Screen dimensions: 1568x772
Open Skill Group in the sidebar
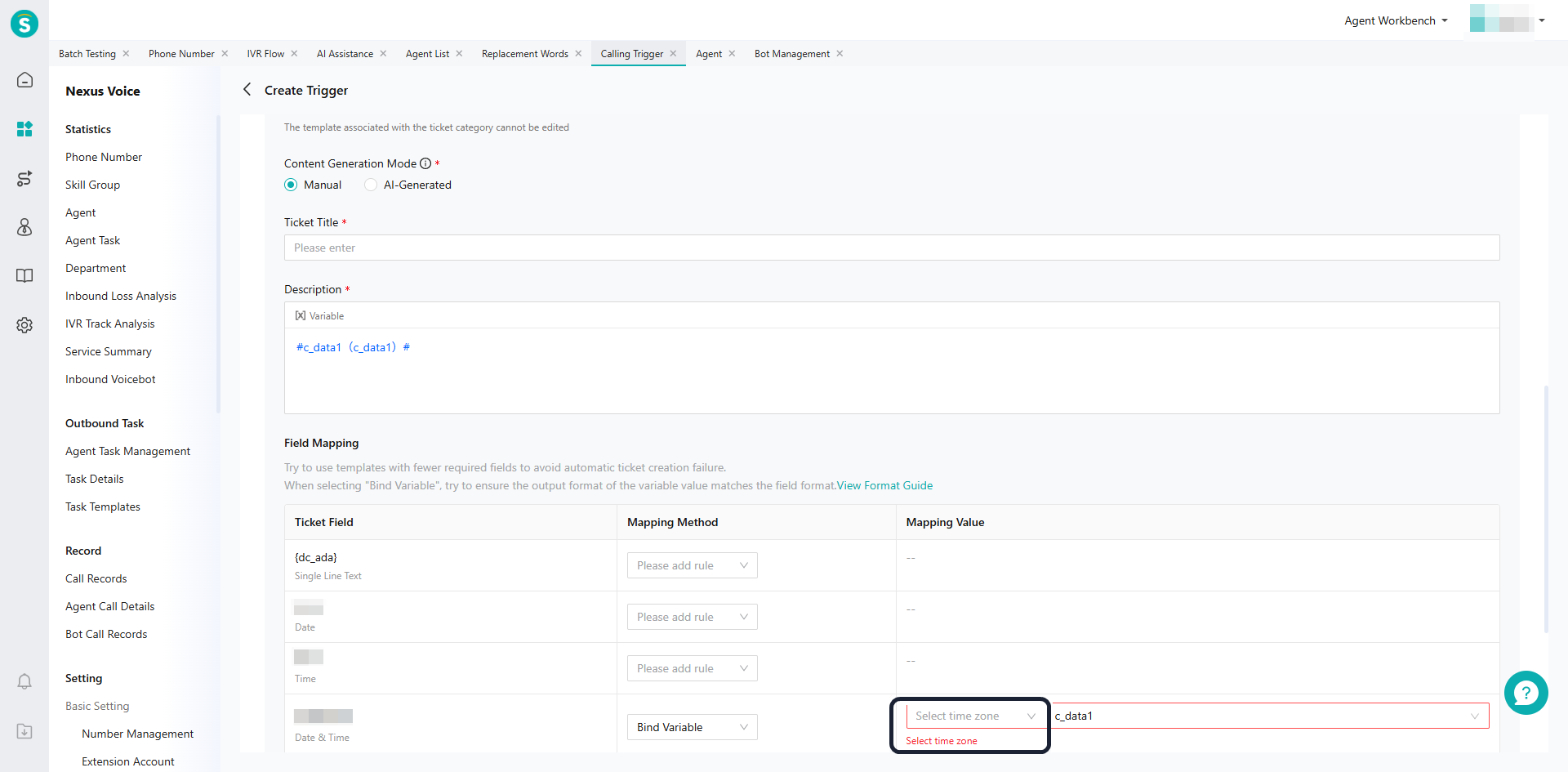click(x=92, y=185)
